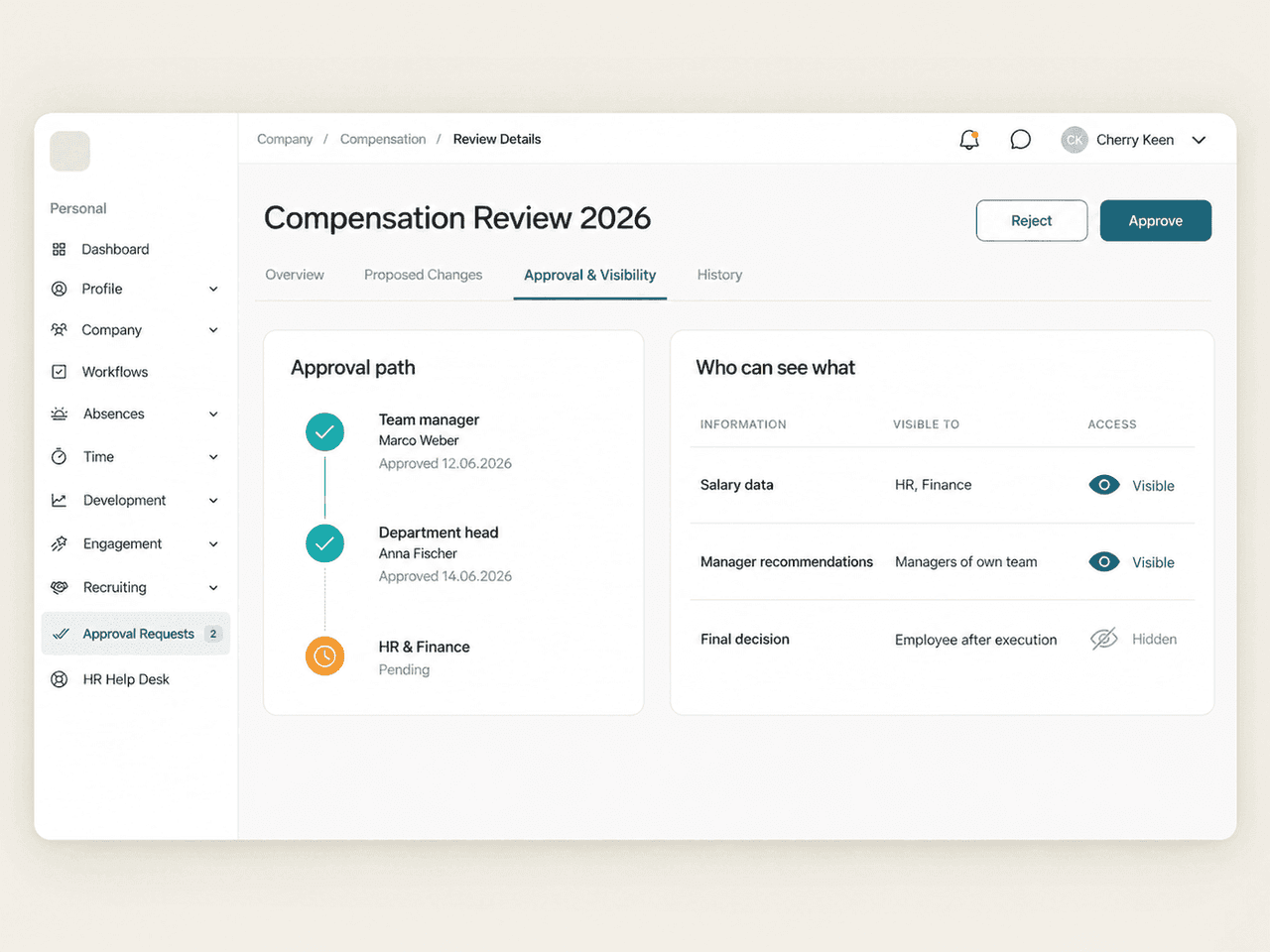Click the "HR, Finance" visible-to cell

[934, 485]
